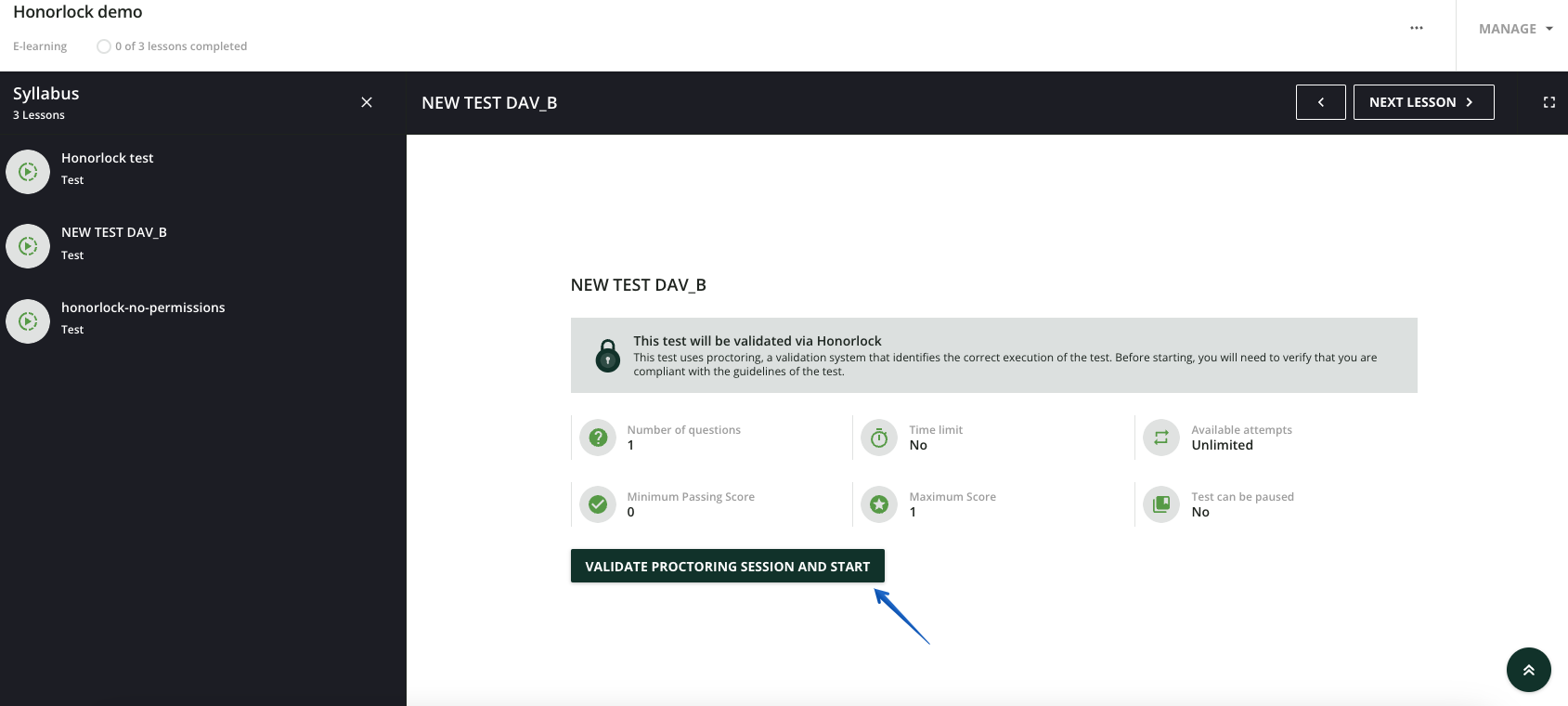This screenshot has width=1568, height=706.
Task: Click the 'Unlimited' attempts value
Action: point(1222,445)
